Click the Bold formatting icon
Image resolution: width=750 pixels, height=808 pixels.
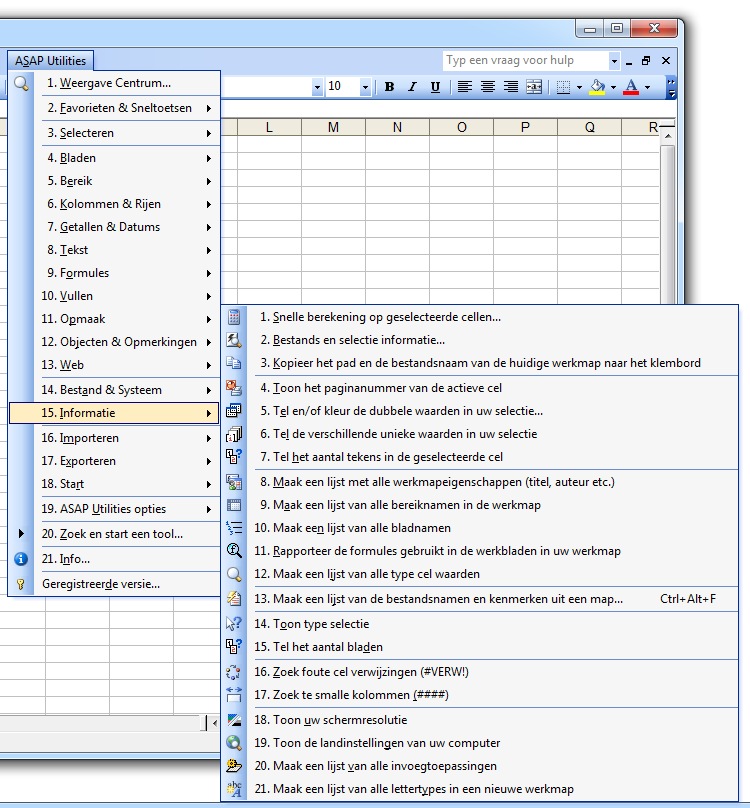(x=390, y=87)
